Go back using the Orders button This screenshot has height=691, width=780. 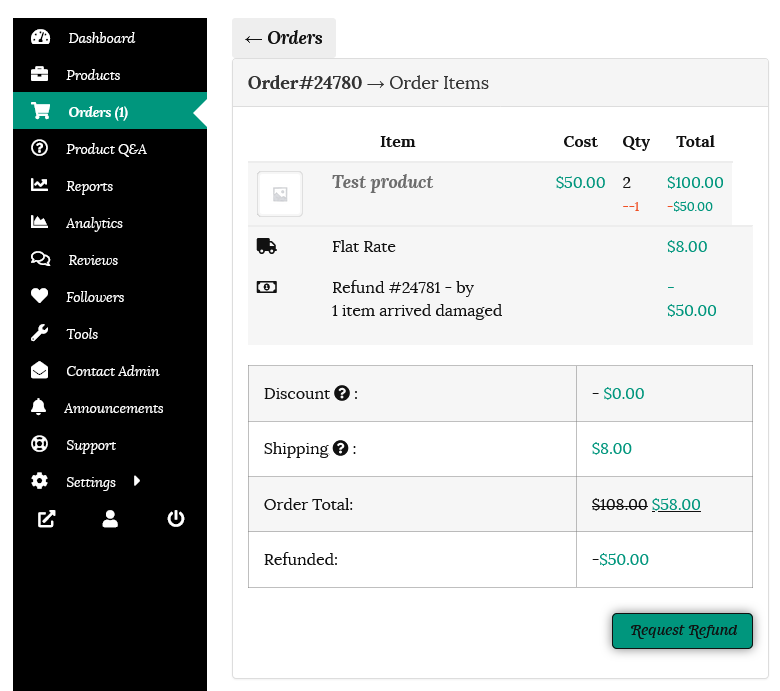[284, 38]
